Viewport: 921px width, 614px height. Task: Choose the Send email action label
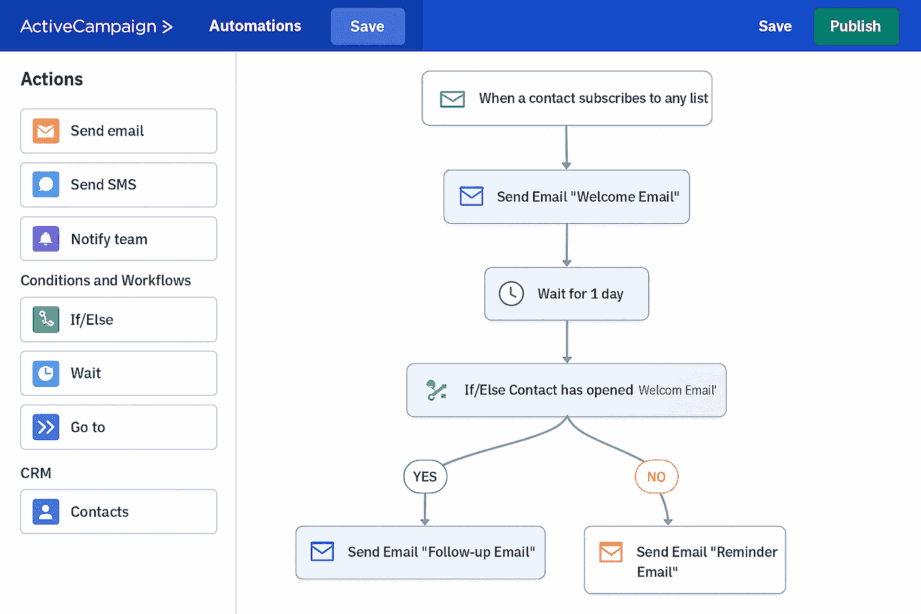point(107,131)
